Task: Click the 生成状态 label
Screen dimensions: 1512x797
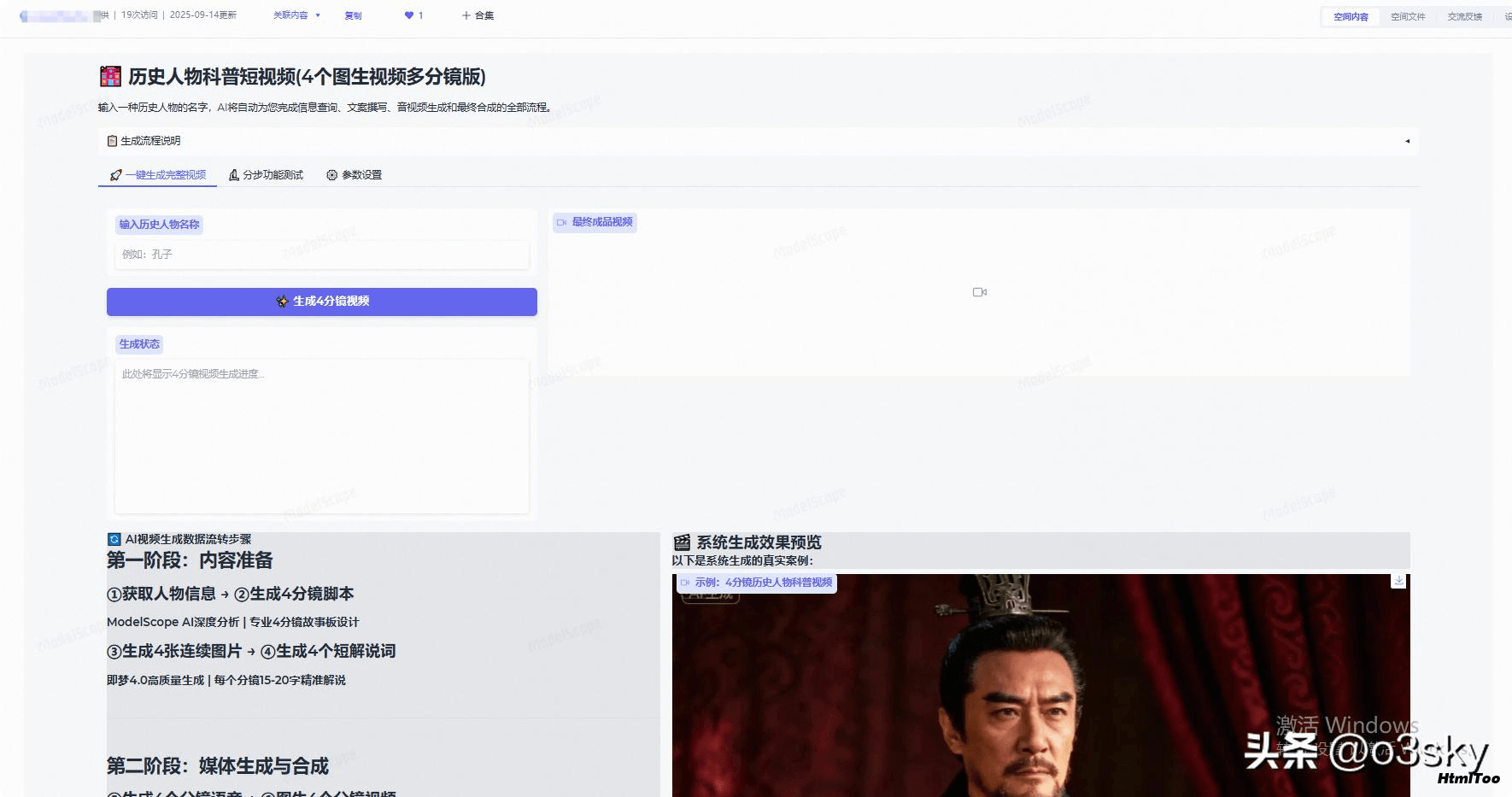Action: coord(139,344)
